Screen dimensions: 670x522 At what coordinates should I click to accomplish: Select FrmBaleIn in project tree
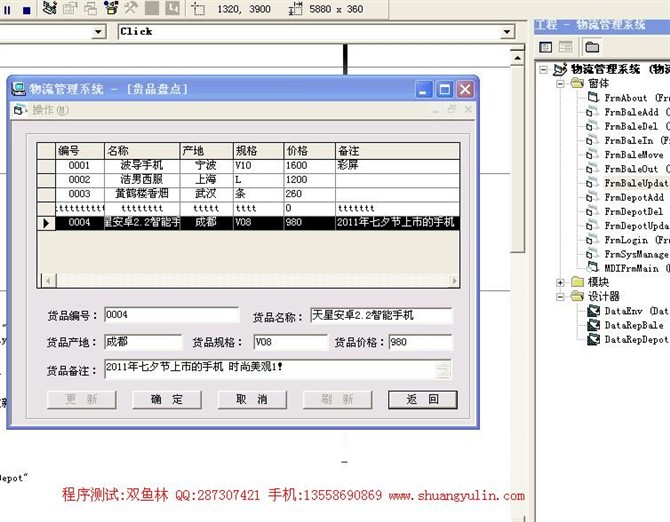coord(629,141)
